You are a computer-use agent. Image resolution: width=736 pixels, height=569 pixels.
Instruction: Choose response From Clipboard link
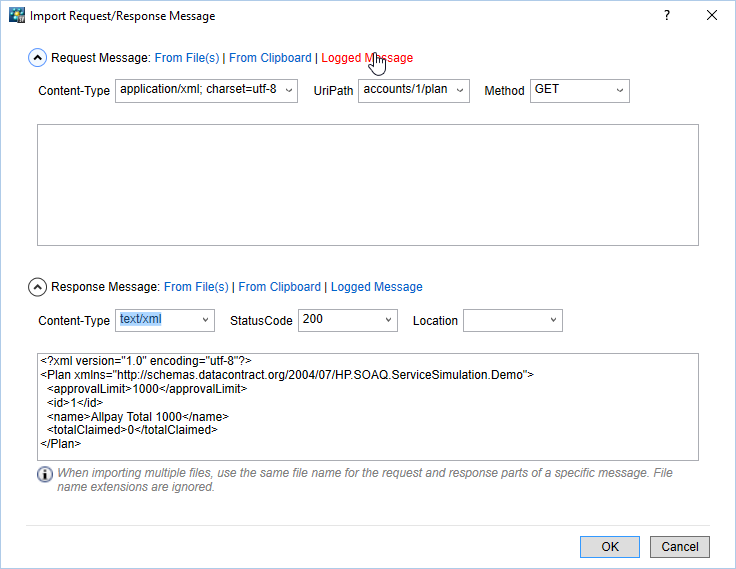click(x=279, y=287)
